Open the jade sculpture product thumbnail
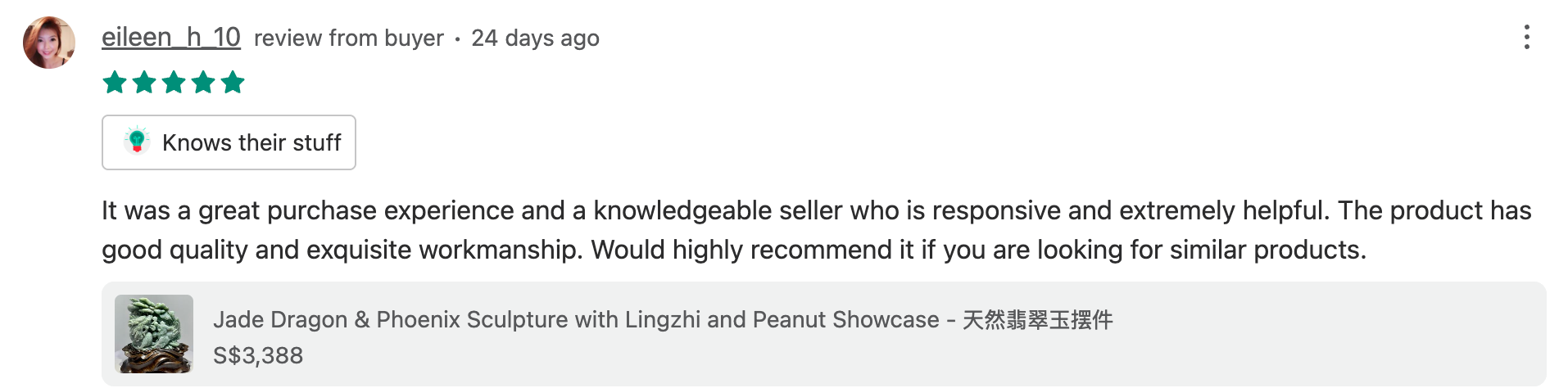The height and width of the screenshot is (388, 1568). 154,334
